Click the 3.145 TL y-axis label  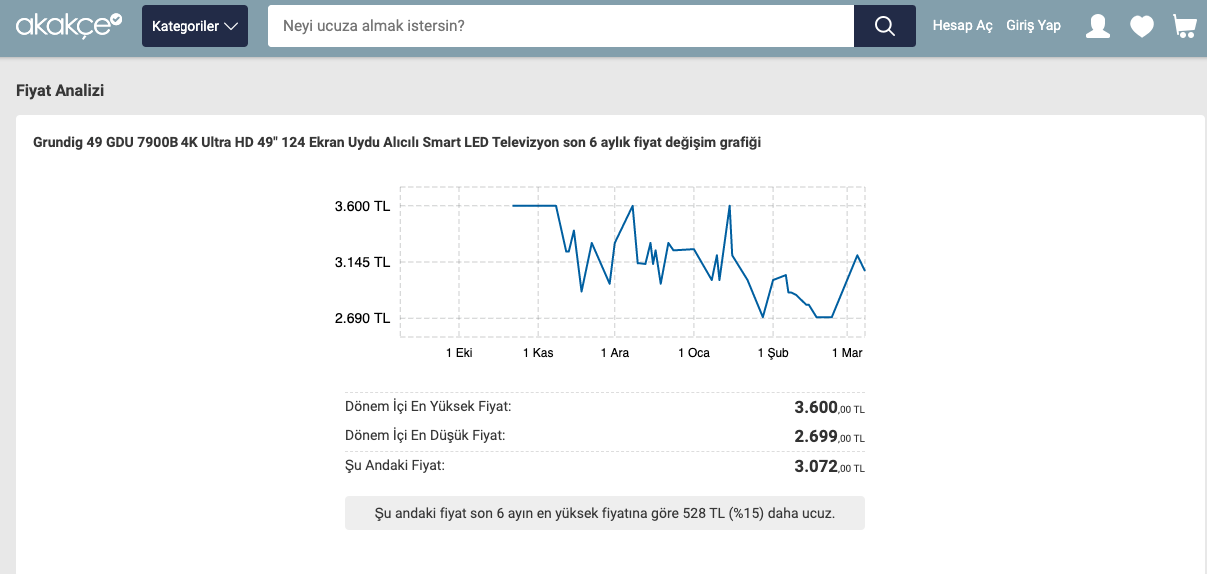click(x=362, y=262)
